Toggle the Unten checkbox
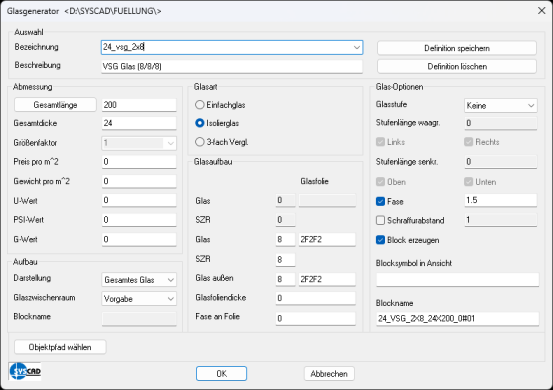Screen dimensions: 553x390 (468, 182)
